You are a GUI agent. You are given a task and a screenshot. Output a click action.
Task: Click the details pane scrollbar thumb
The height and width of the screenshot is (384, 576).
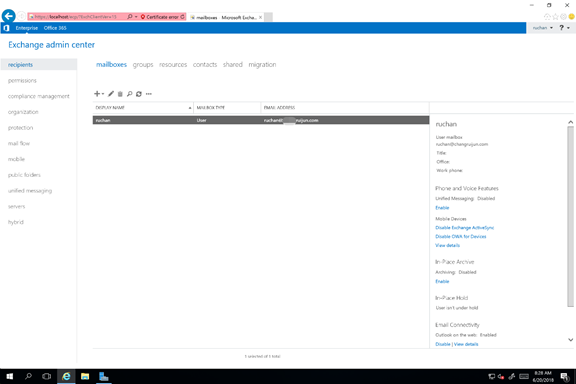[570, 216]
